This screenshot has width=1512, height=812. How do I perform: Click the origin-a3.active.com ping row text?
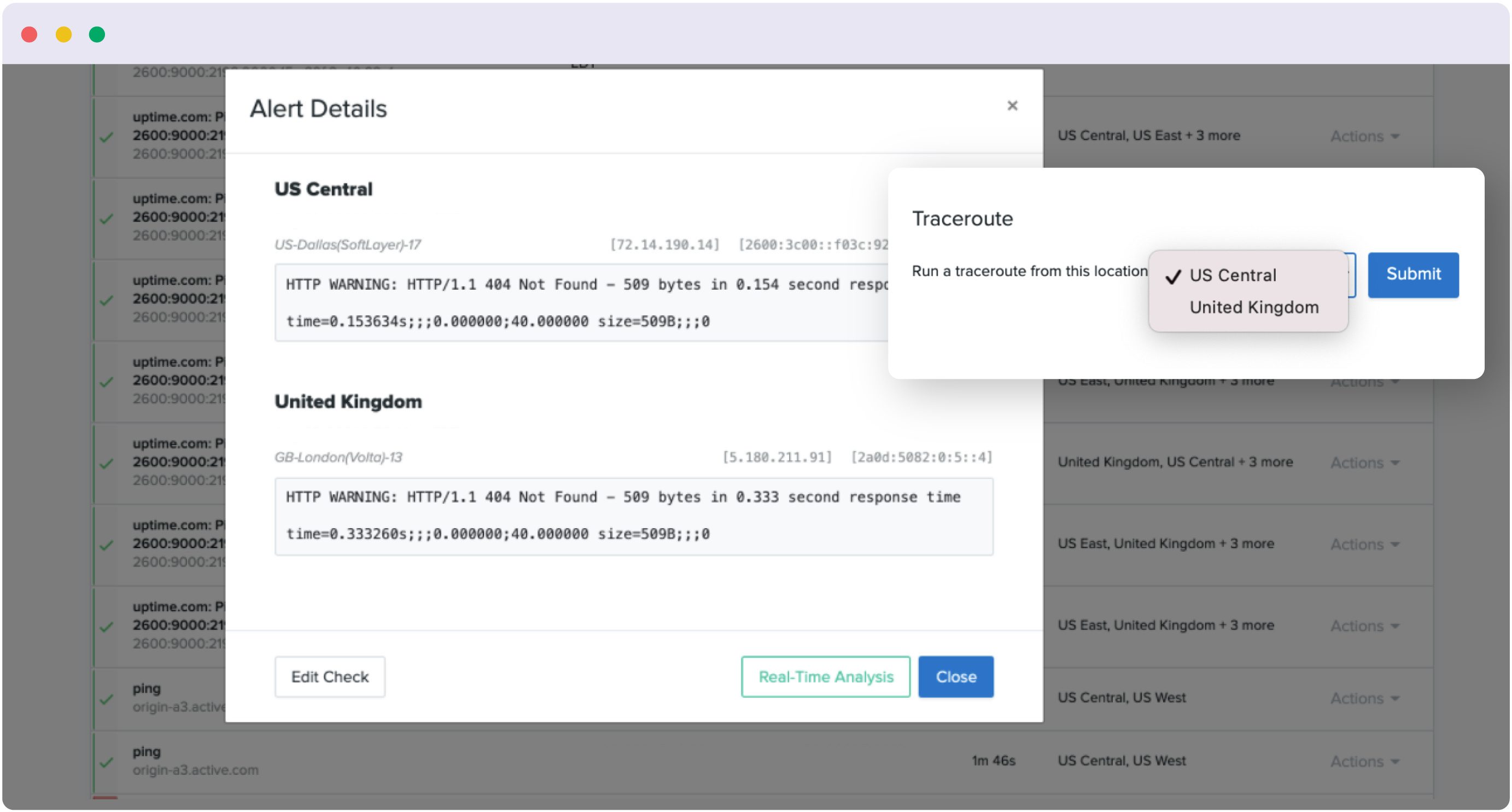click(x=195, y=770)
